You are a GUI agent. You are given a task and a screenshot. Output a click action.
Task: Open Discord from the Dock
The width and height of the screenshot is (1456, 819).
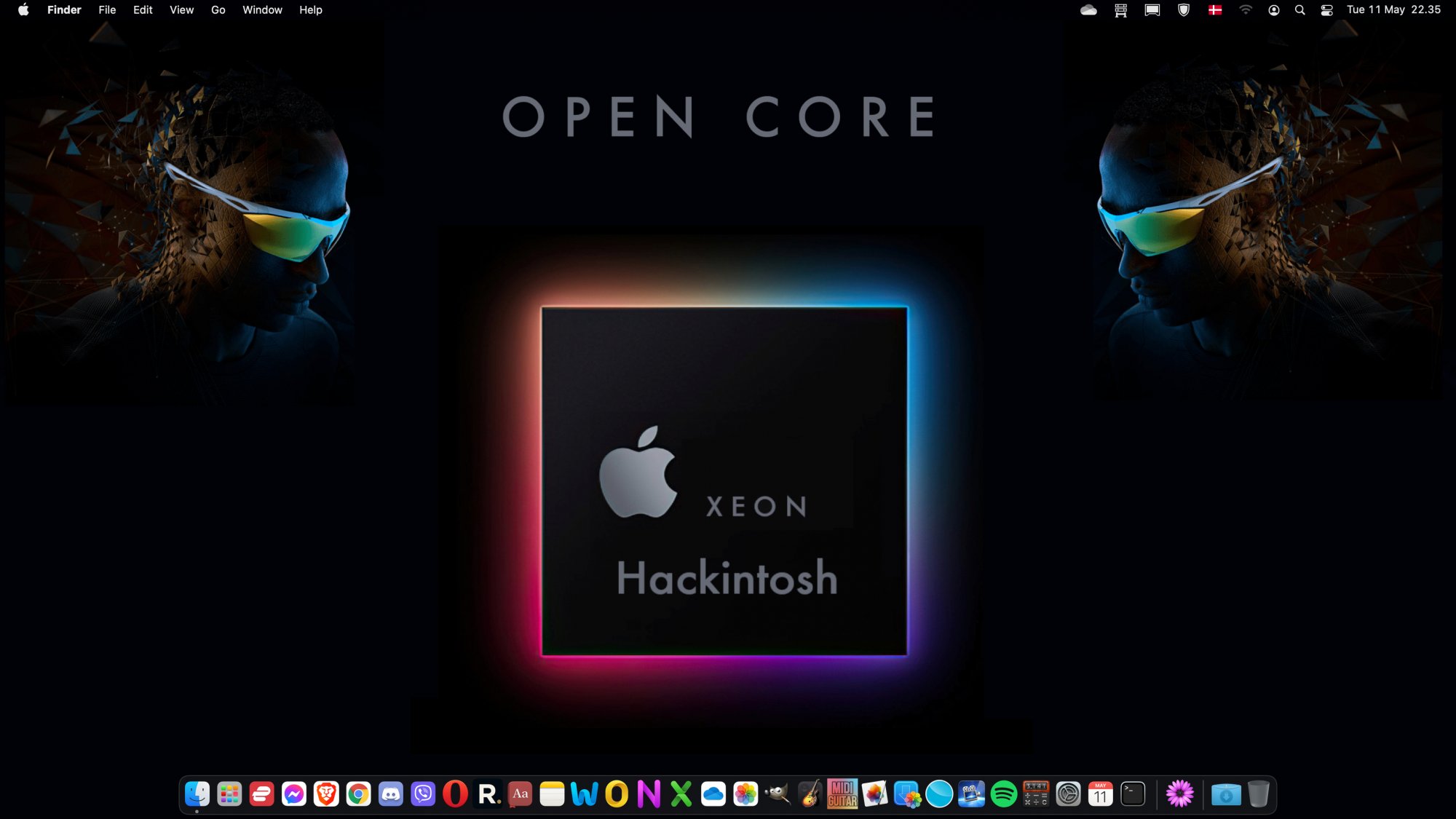pyautogui.click(x=391, y=794)
